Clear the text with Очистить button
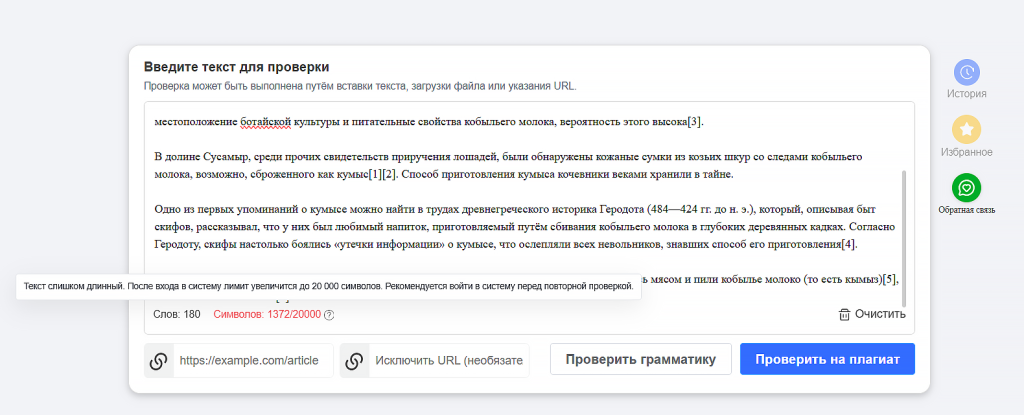This screenshot has height=415, width=1024. [x=872, y=314]
